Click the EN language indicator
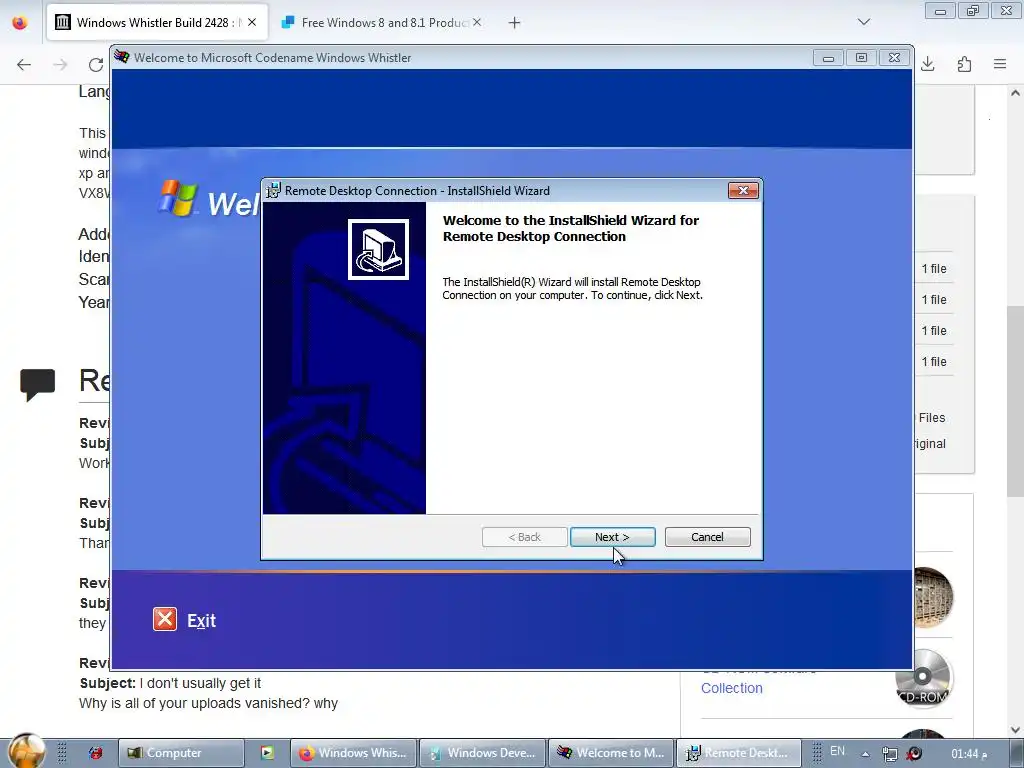 837,751
